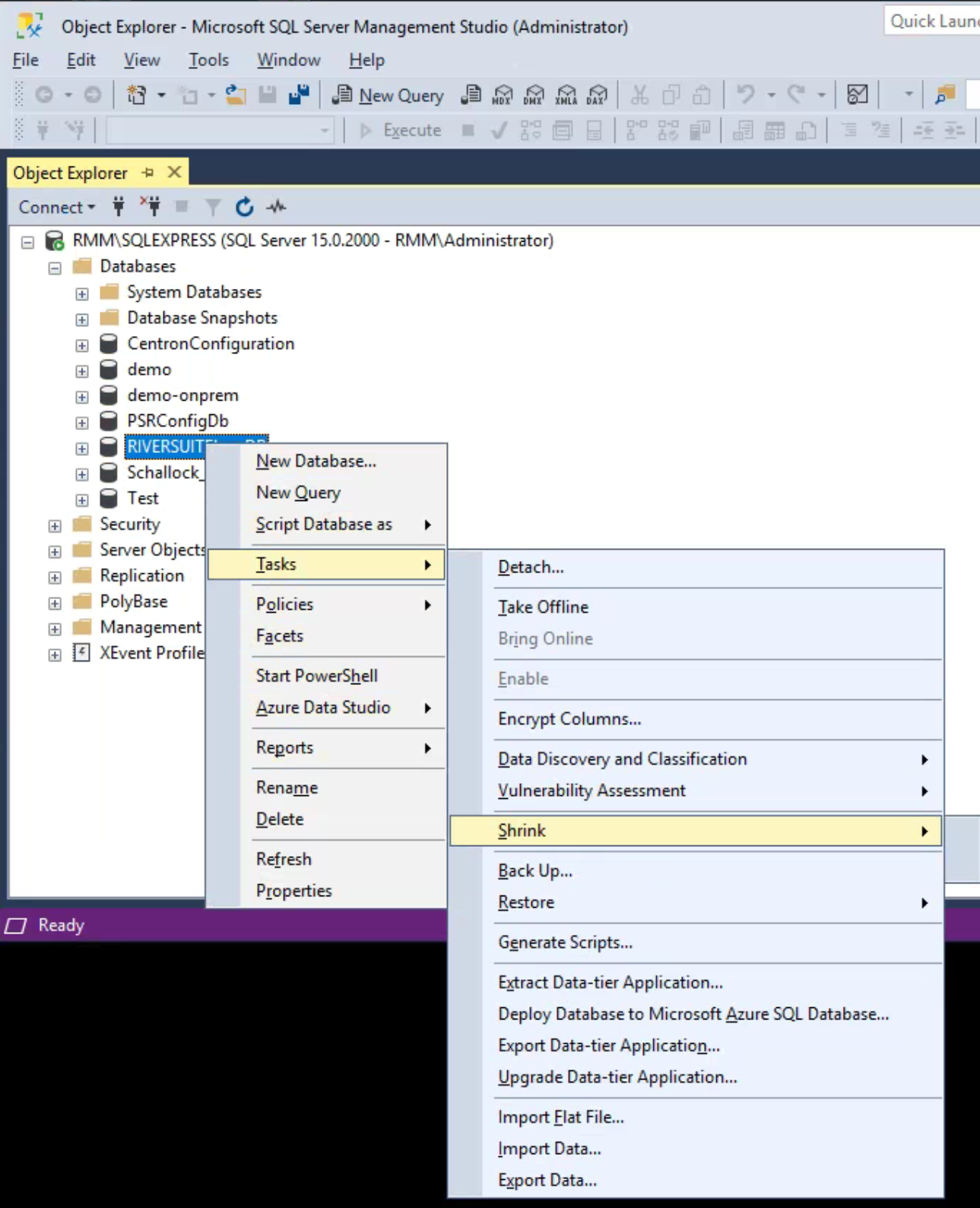
Task: Choose Delete in context menu
Action: click(327, 820)
